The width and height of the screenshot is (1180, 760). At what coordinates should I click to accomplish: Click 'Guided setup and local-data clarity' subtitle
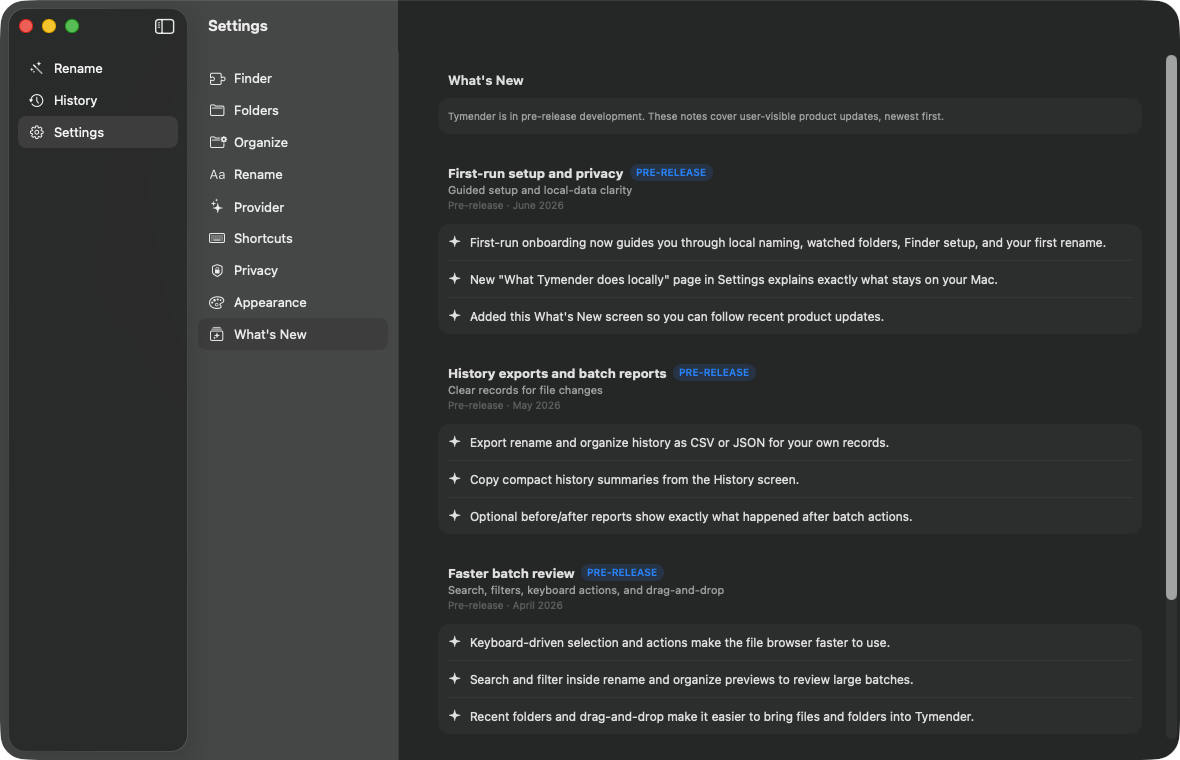540,190
